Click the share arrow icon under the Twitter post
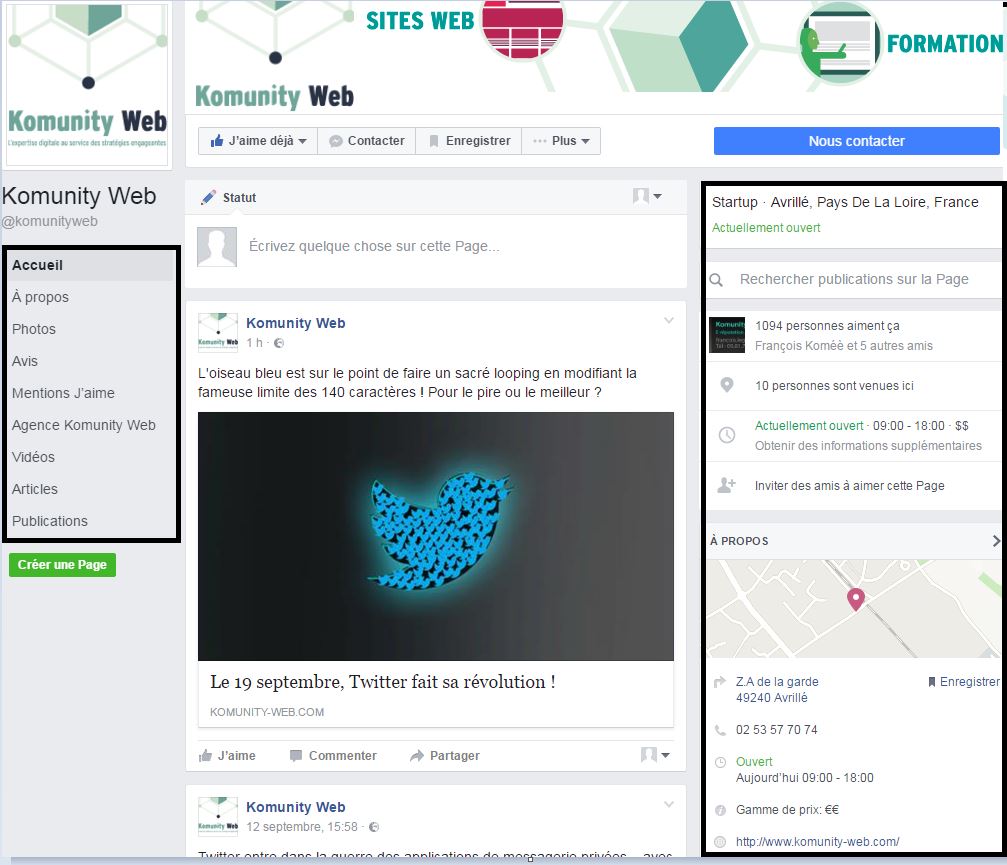The width and height of the screenshot is (1007, 865). click(x=417, y=756)
